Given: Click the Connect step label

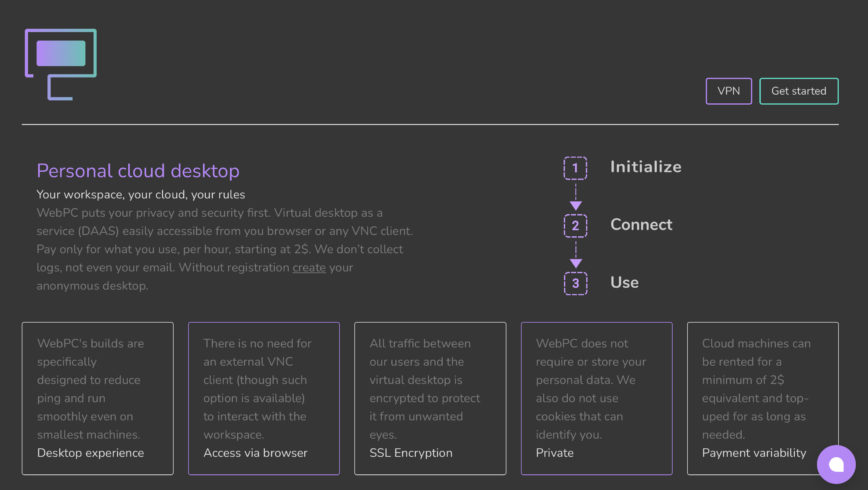Looking at the screenshot, I should click(641, 224).
